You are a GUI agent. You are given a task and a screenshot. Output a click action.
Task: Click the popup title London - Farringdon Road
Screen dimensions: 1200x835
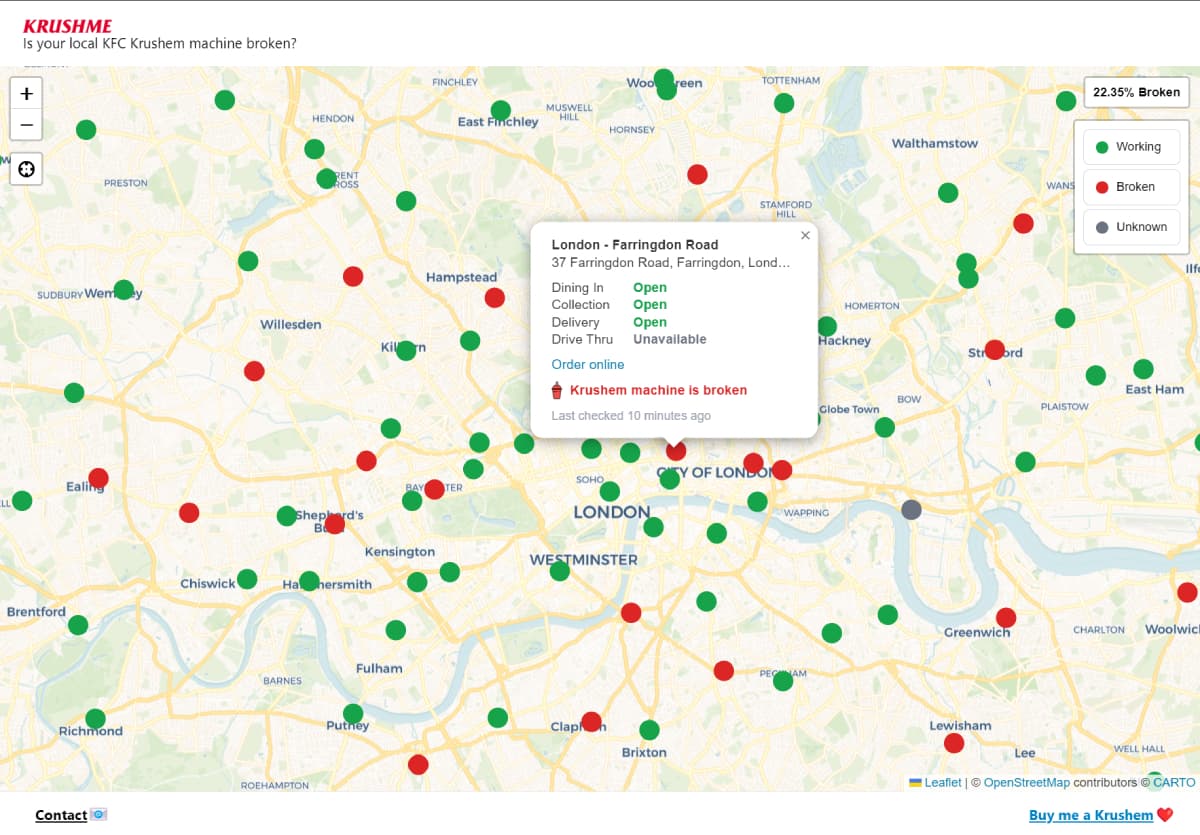coord(635,245)
